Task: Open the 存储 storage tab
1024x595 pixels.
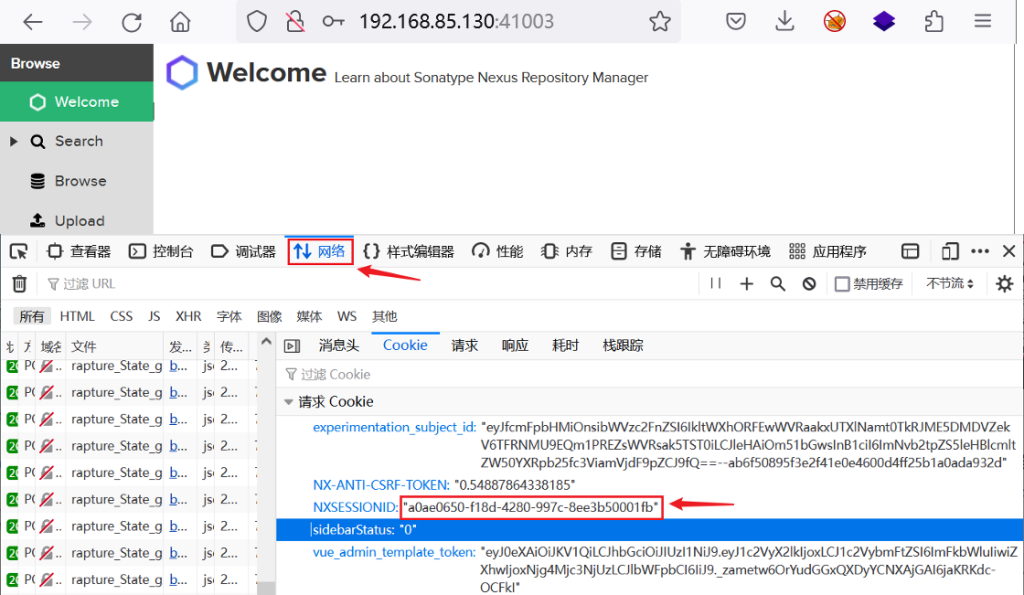Action: coord(636,251)
